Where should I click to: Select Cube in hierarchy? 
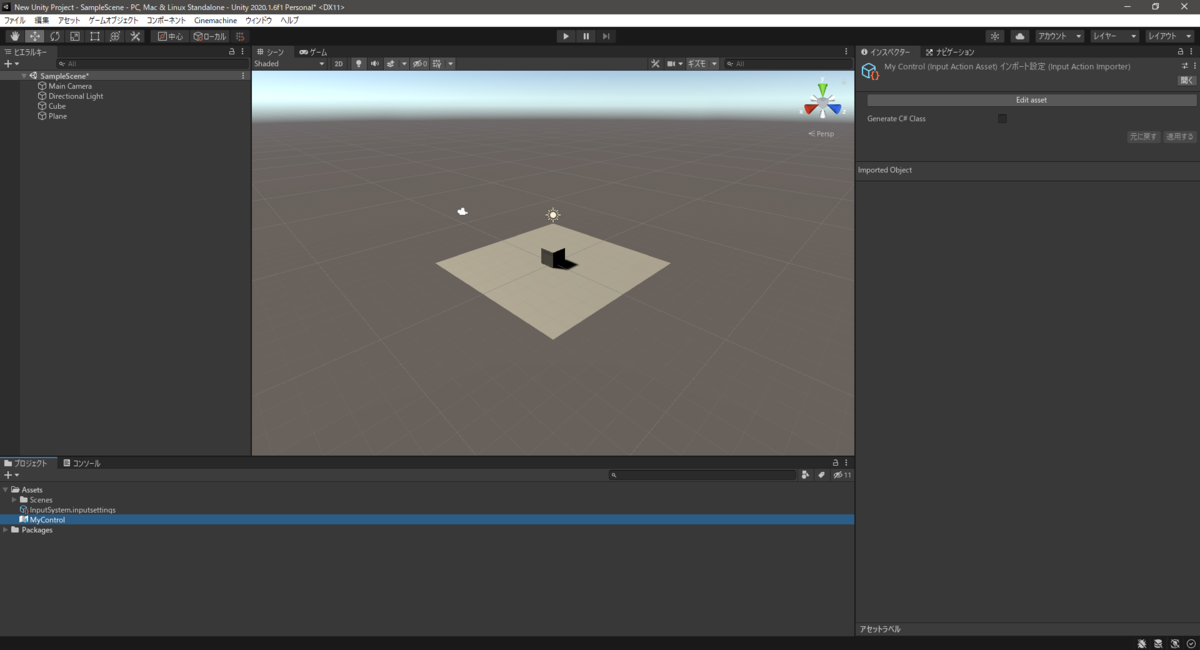(x=57, y=106)
